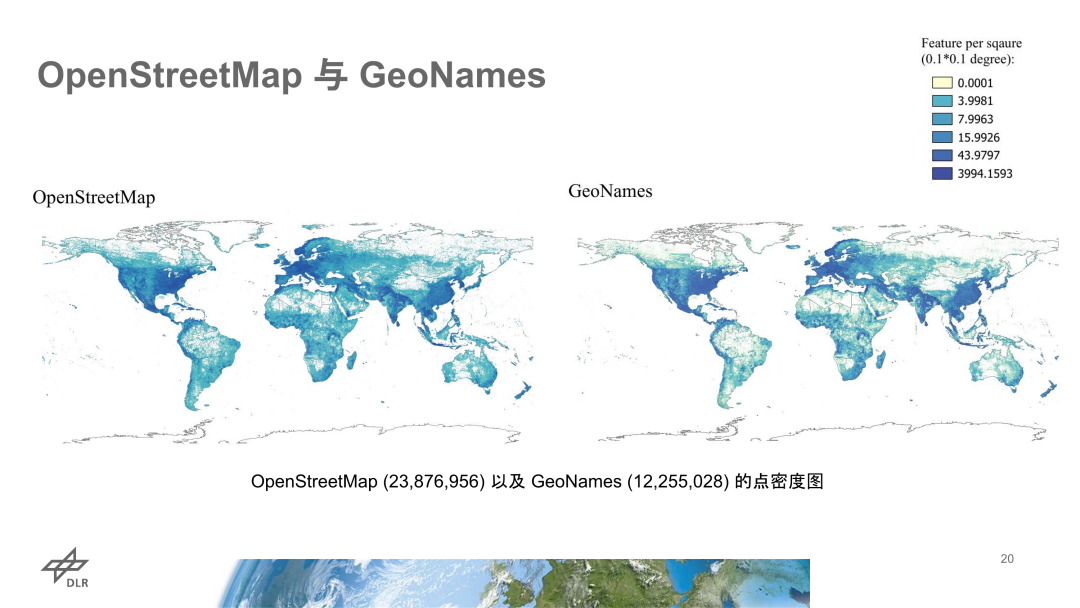Click the slide title "OpenStreetMap 与 GeoNames"
The width and height of the screenshot is (1080, 608).
pyautogui.click(x=291, y=75)
